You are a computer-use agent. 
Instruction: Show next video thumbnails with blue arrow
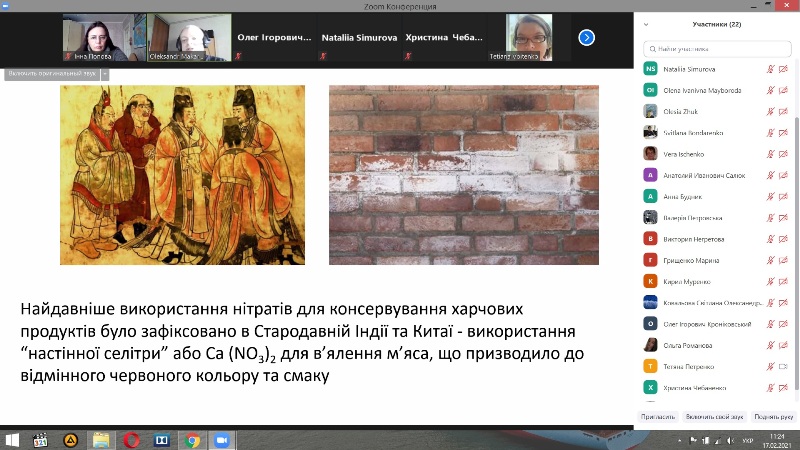(x=586, y=38)
